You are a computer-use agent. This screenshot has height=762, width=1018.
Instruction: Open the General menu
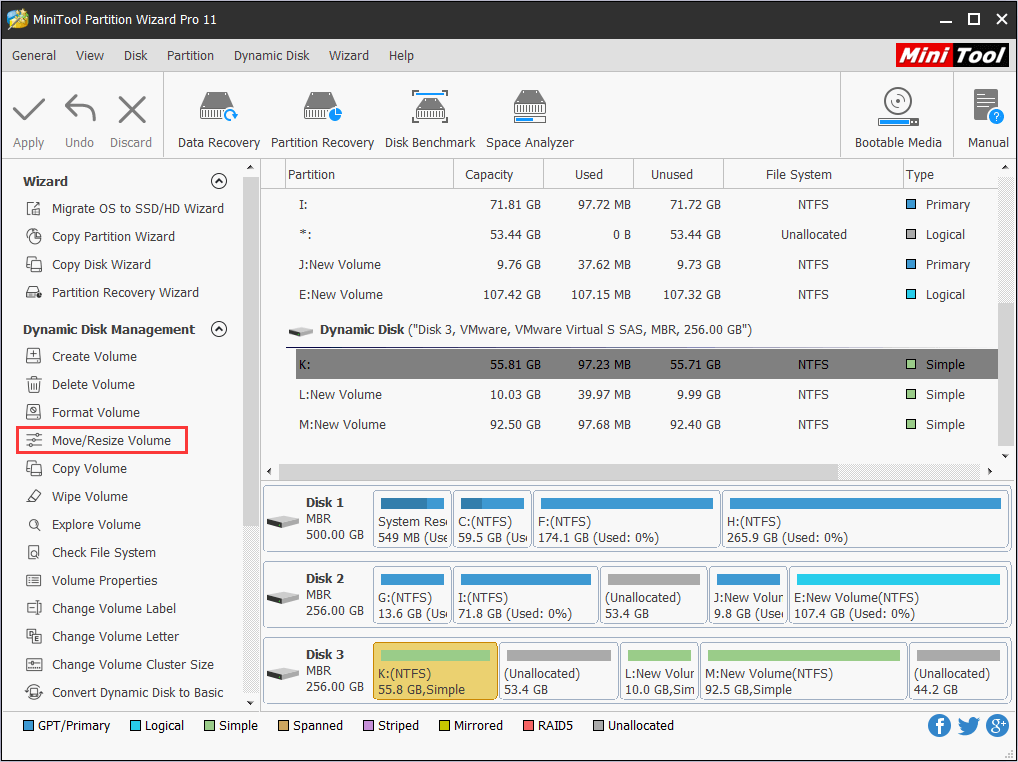[34, 56]
